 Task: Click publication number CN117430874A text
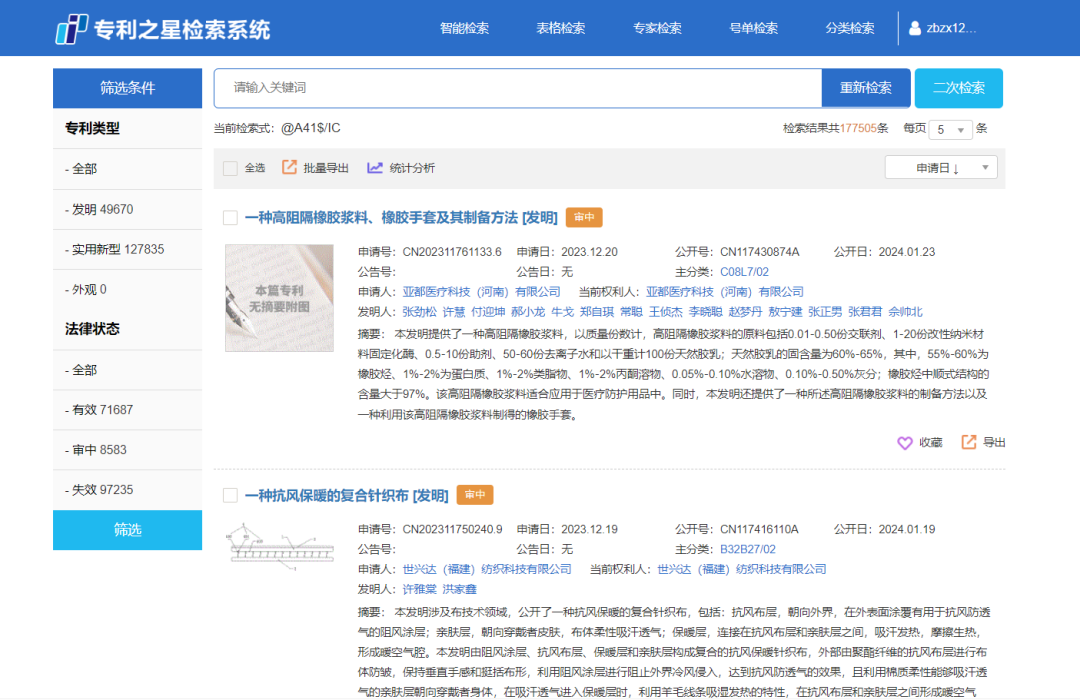coord(760,252)
